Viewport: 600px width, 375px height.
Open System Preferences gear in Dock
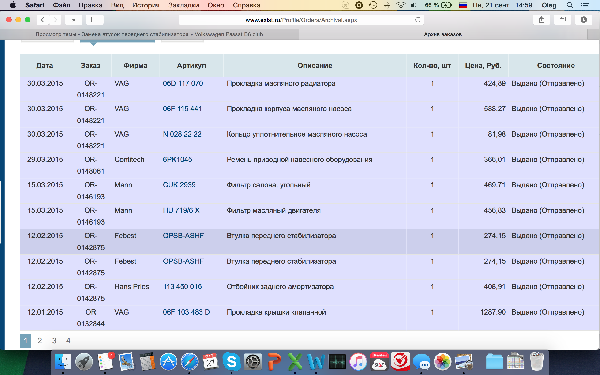253,362
